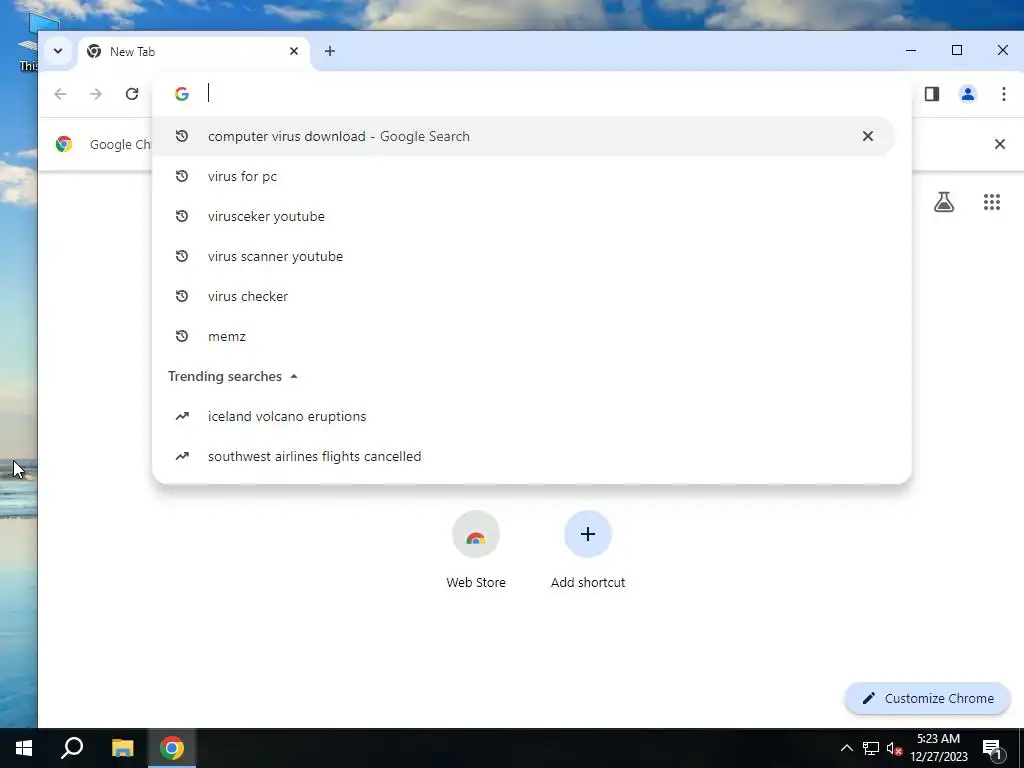Reload the page
Image resolution: width=1024 pixels, height=768 pixels.
[132, 94]
